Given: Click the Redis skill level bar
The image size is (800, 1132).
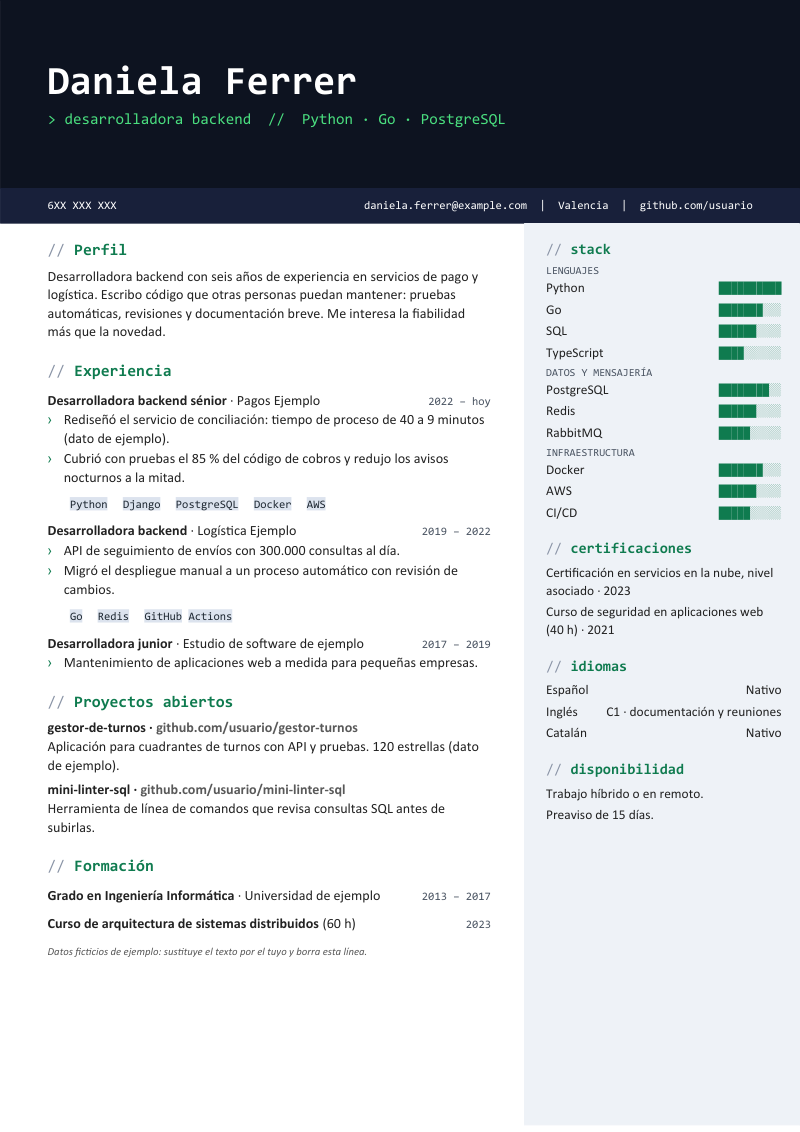Looking at the screenshot, I should [749, 412].
